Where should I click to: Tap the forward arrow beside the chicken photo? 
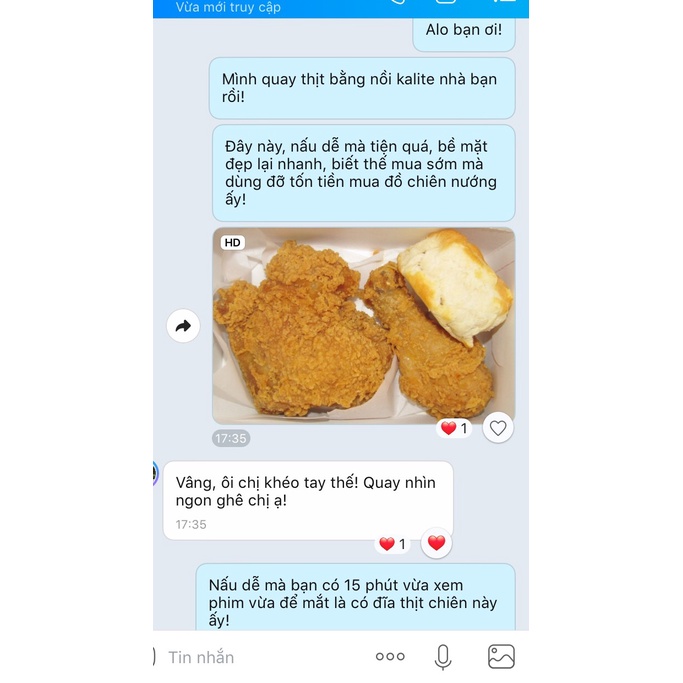183,326
